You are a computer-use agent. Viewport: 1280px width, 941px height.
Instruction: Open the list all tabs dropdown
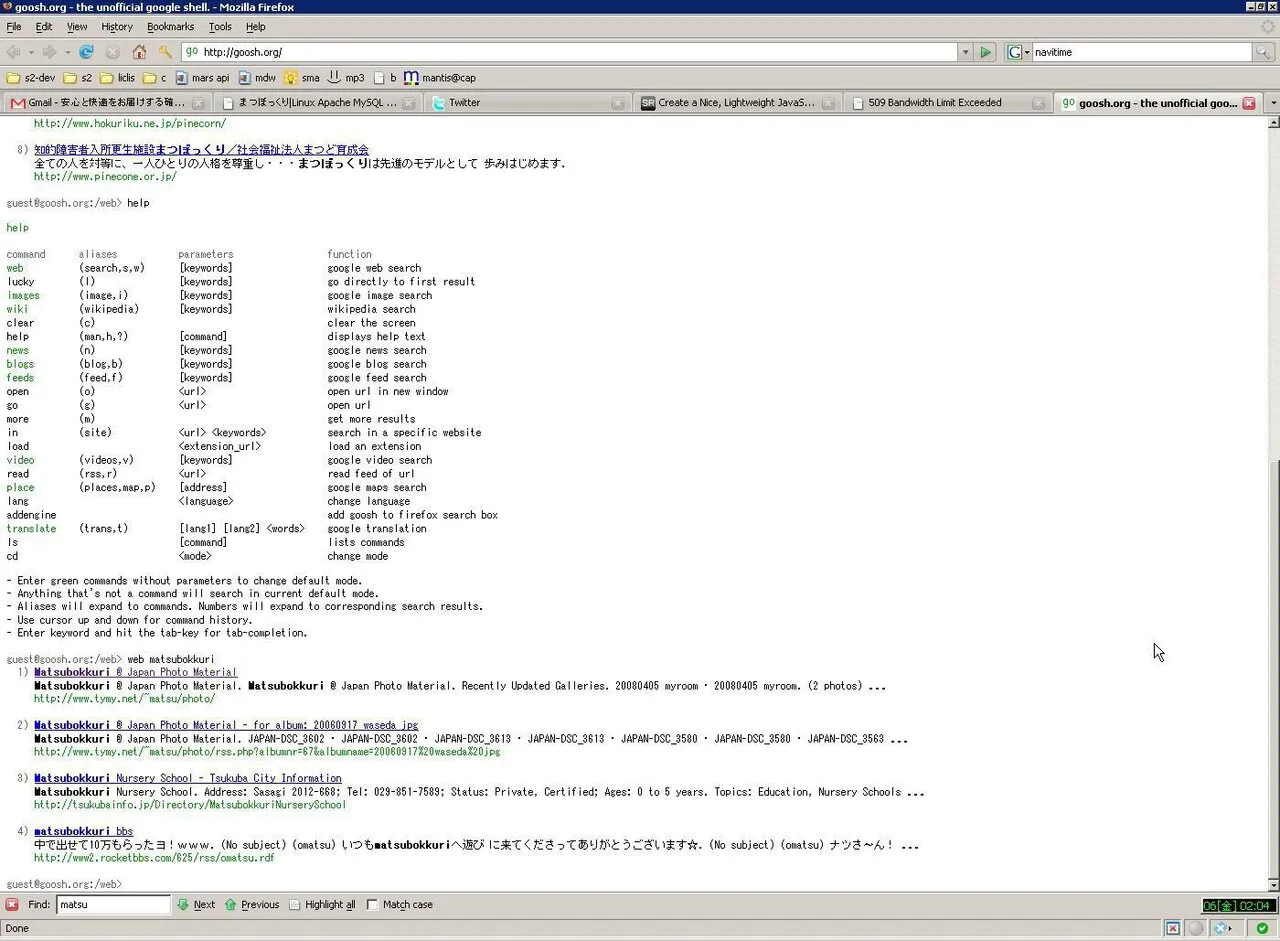point(1272,103)
